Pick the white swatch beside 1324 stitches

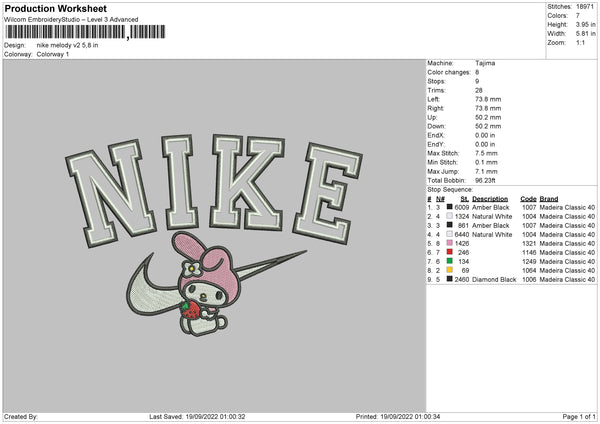(x=449, y=216)
